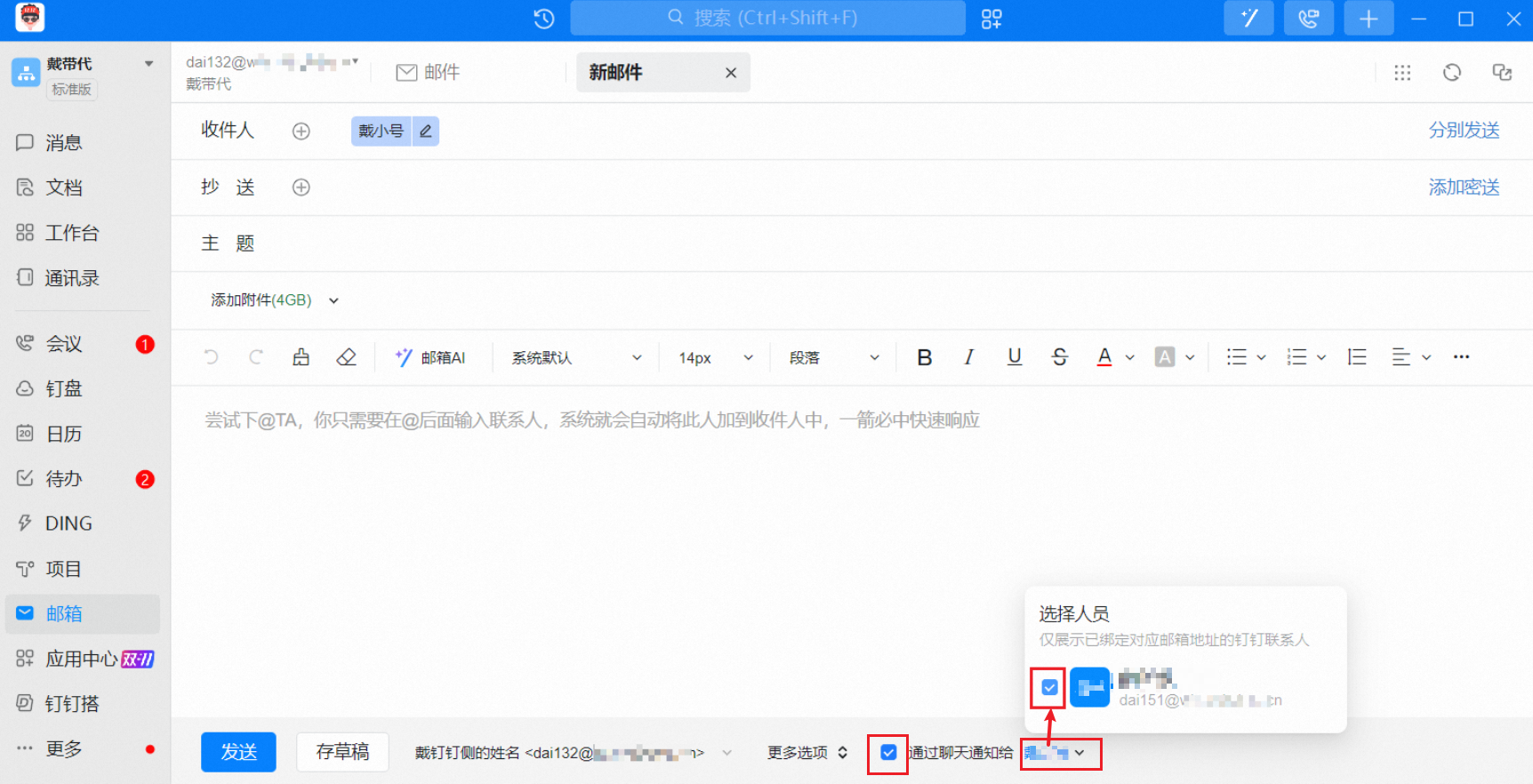Toggle underline text formatting
The image size is (1533, 784).
(1015, 357)
